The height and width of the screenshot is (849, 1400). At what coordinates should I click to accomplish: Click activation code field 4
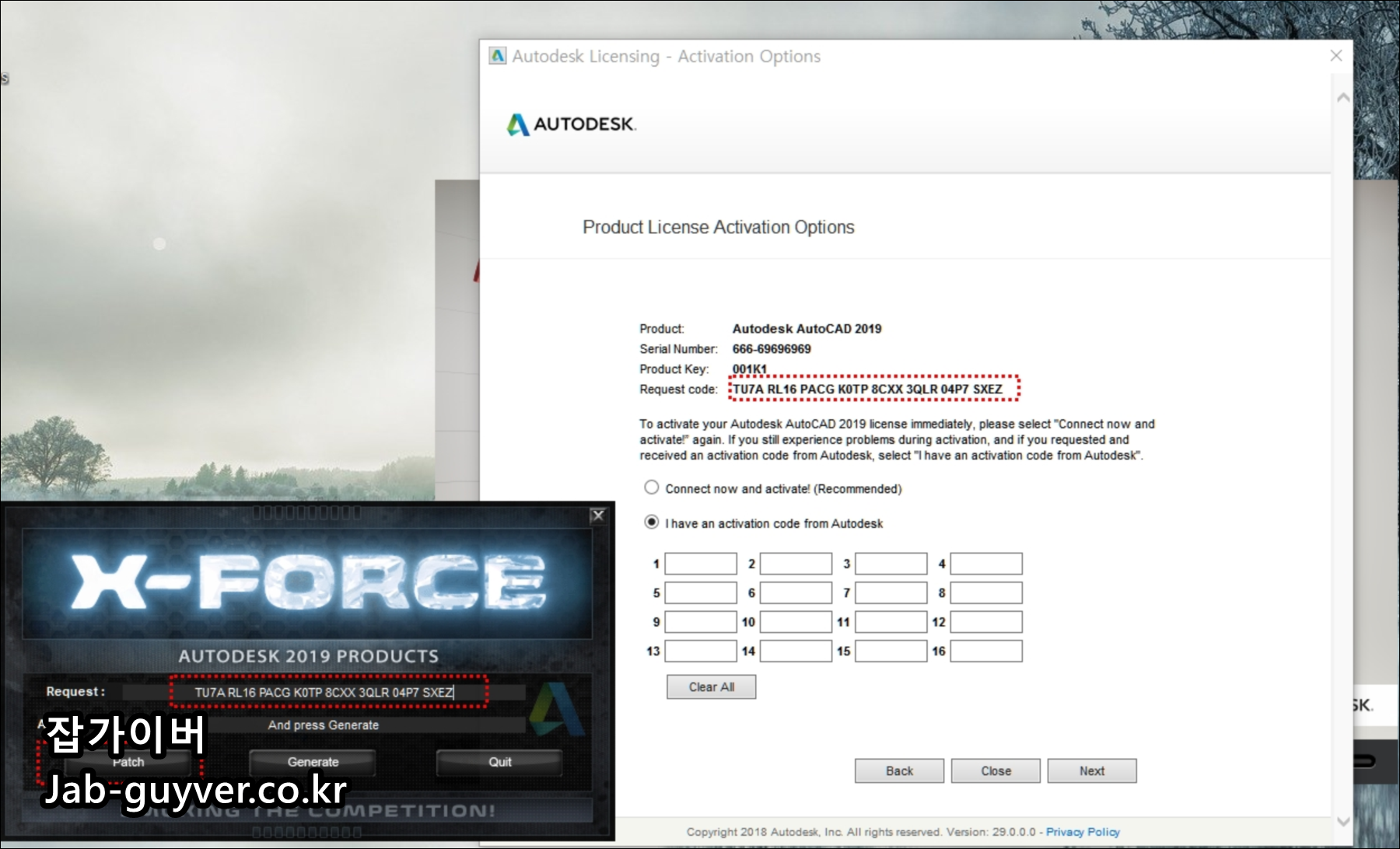coord(986,564)
